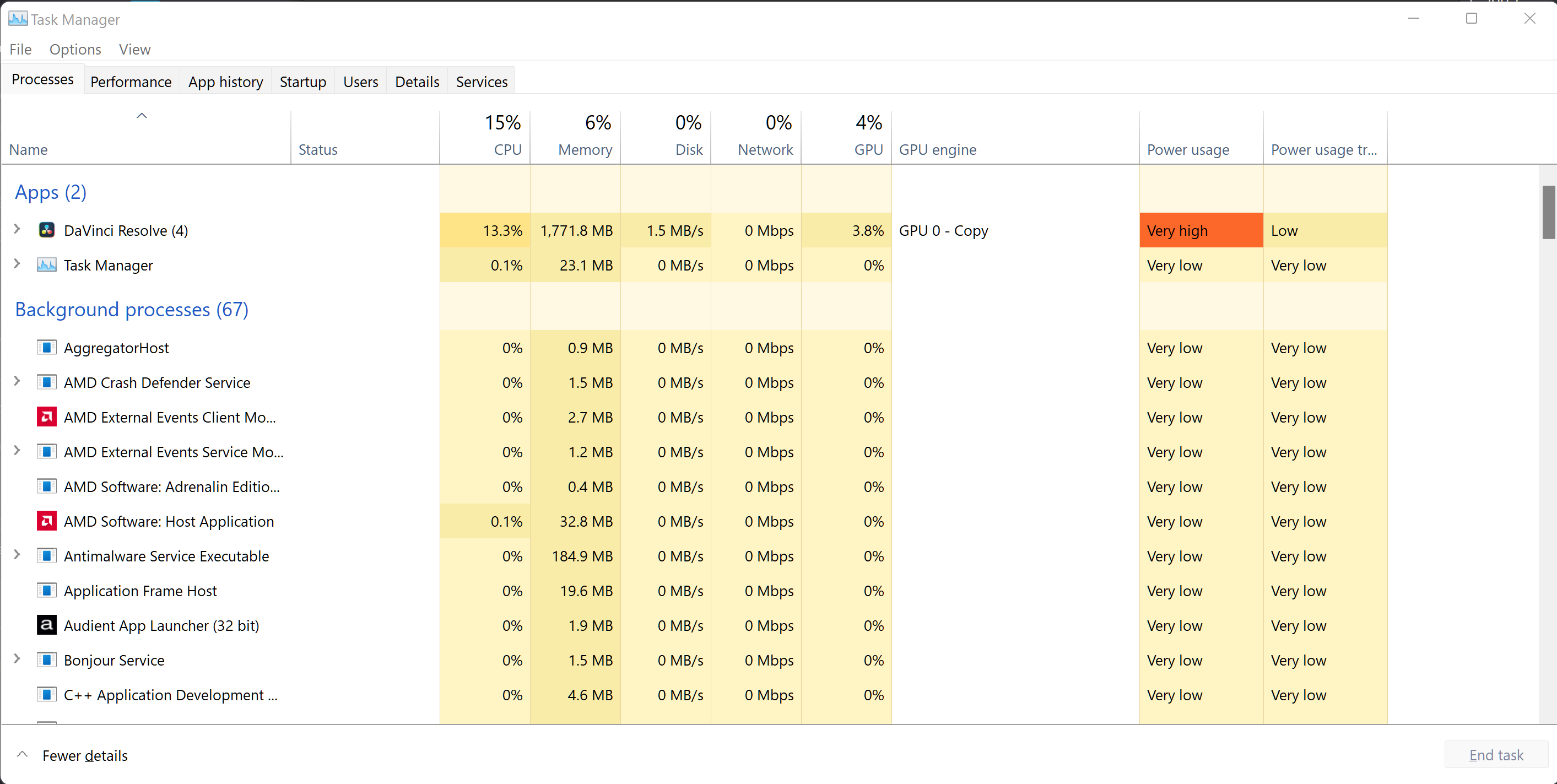The image size is (1557, 784).
Task: Click the Antimalware Service Executable icon
Action: [46, 555]
